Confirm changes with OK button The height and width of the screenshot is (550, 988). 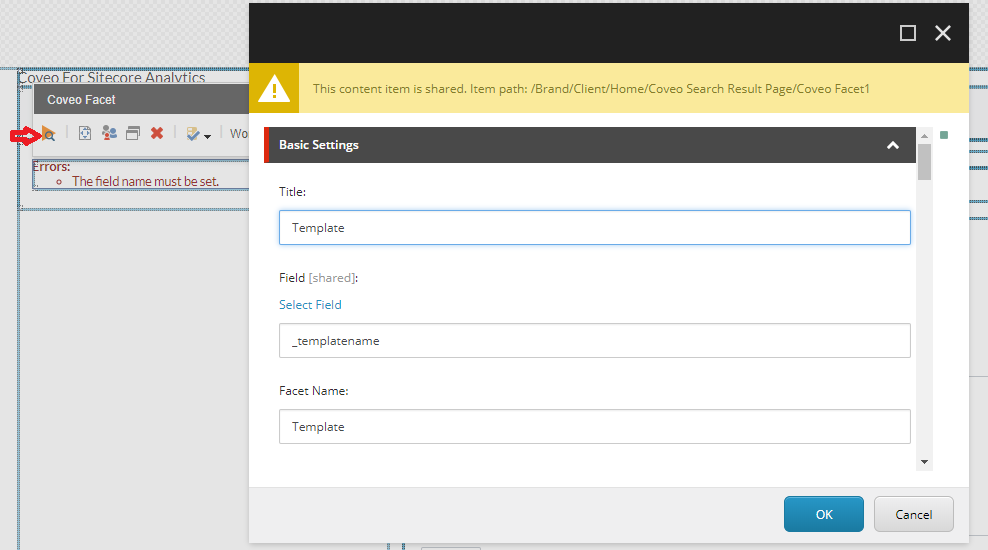(x=824, y=514)
